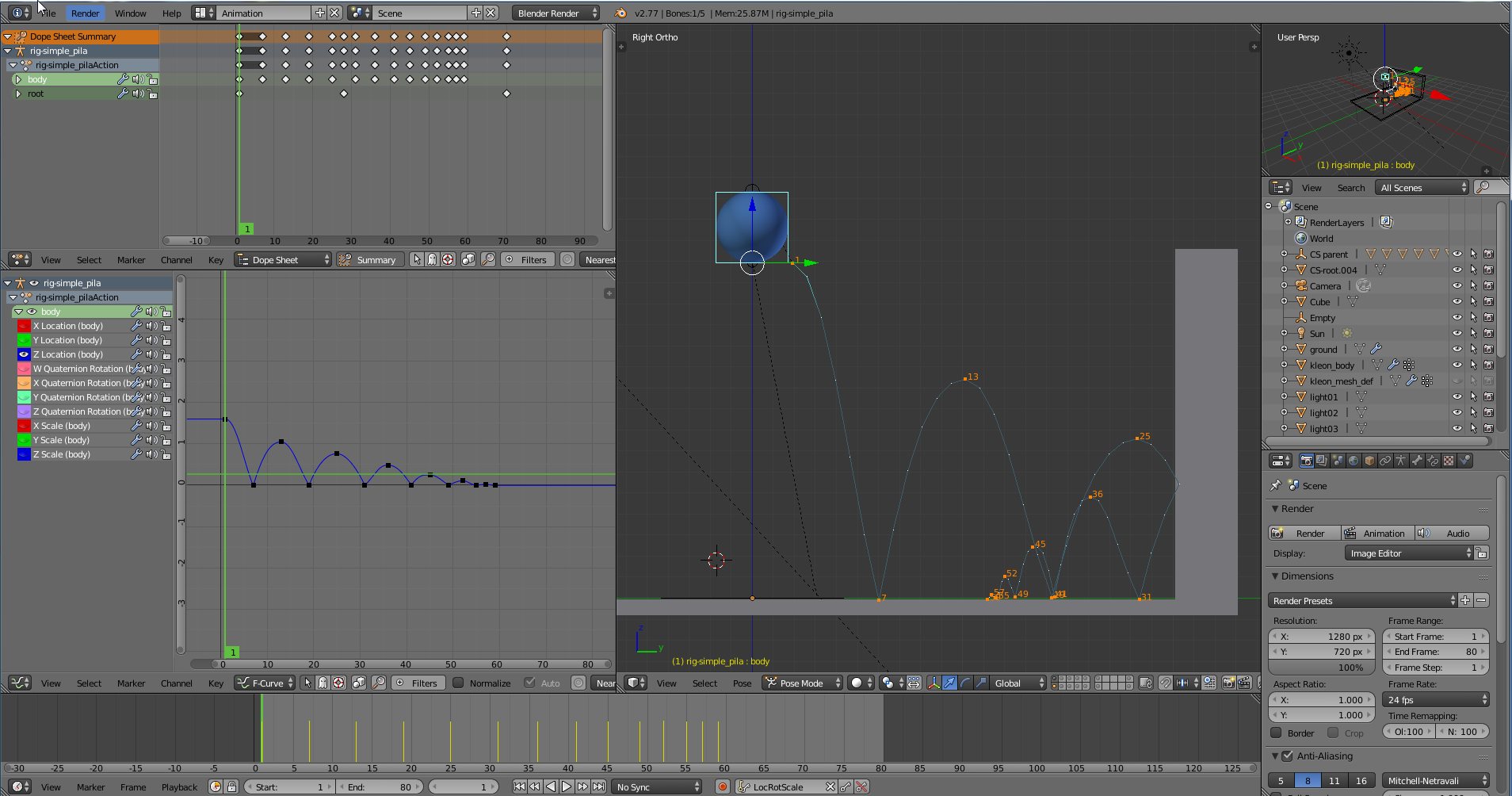Pin the properties context with pushpin icon

click(1275, 485)
